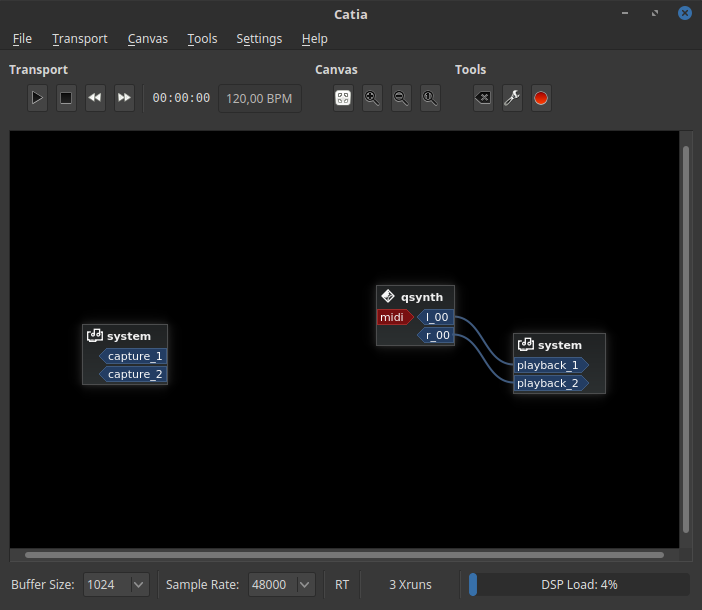
Task: Zoom in on the canvas
Action: 372,98
